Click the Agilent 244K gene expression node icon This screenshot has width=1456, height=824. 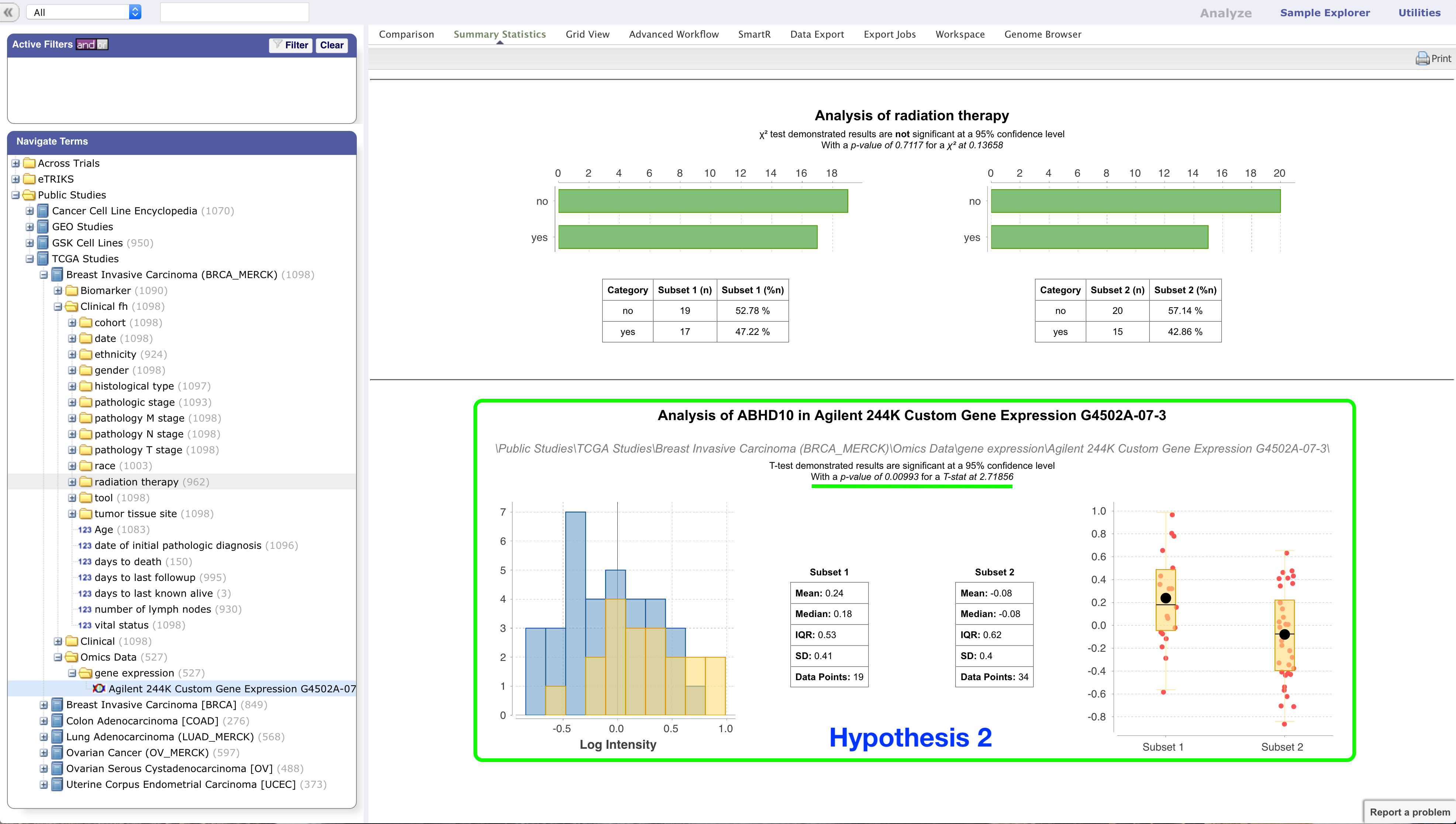click(x=99, y=689)
